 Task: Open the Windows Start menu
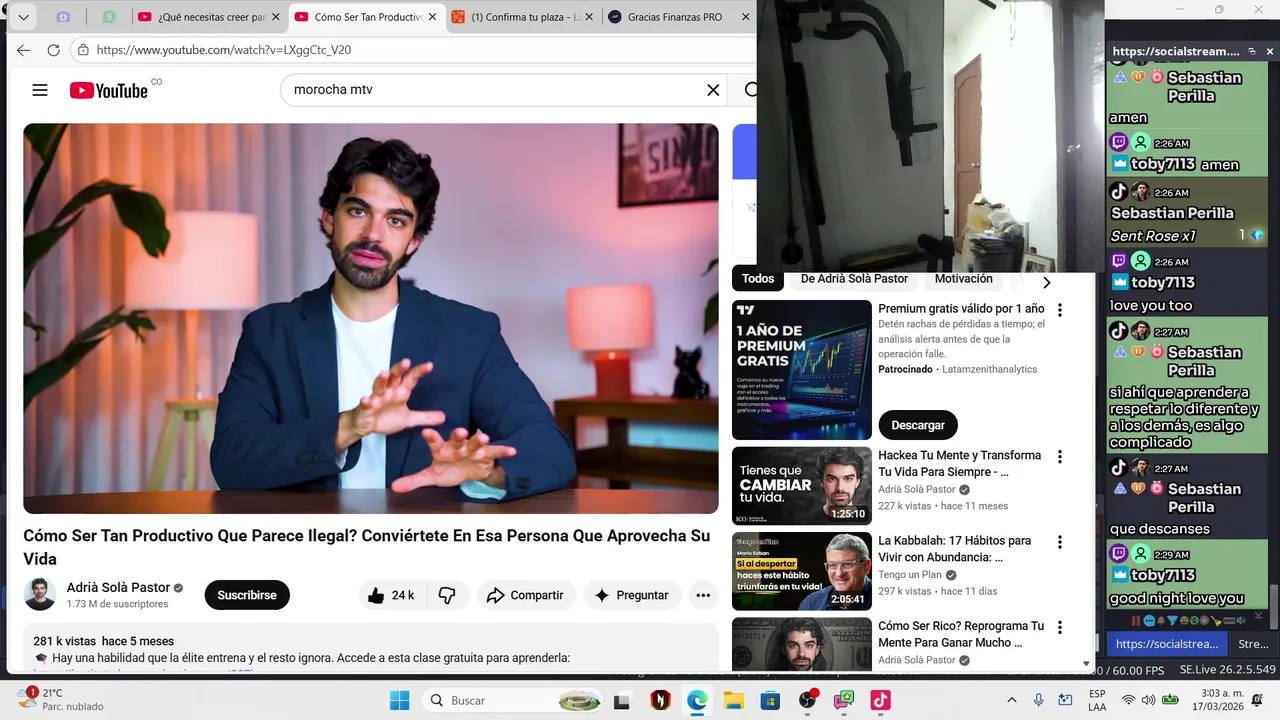tap(399, 700)
